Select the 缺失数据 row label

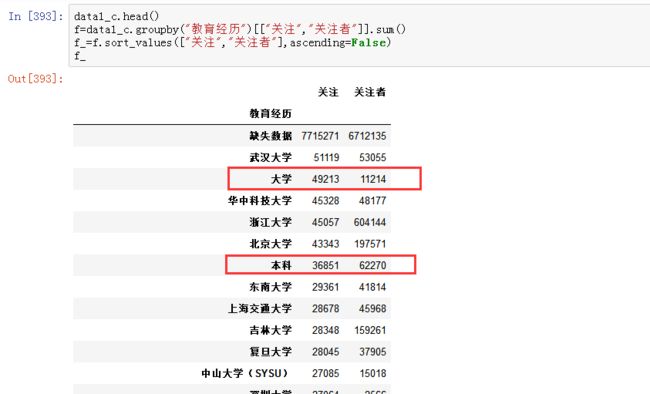270,136
